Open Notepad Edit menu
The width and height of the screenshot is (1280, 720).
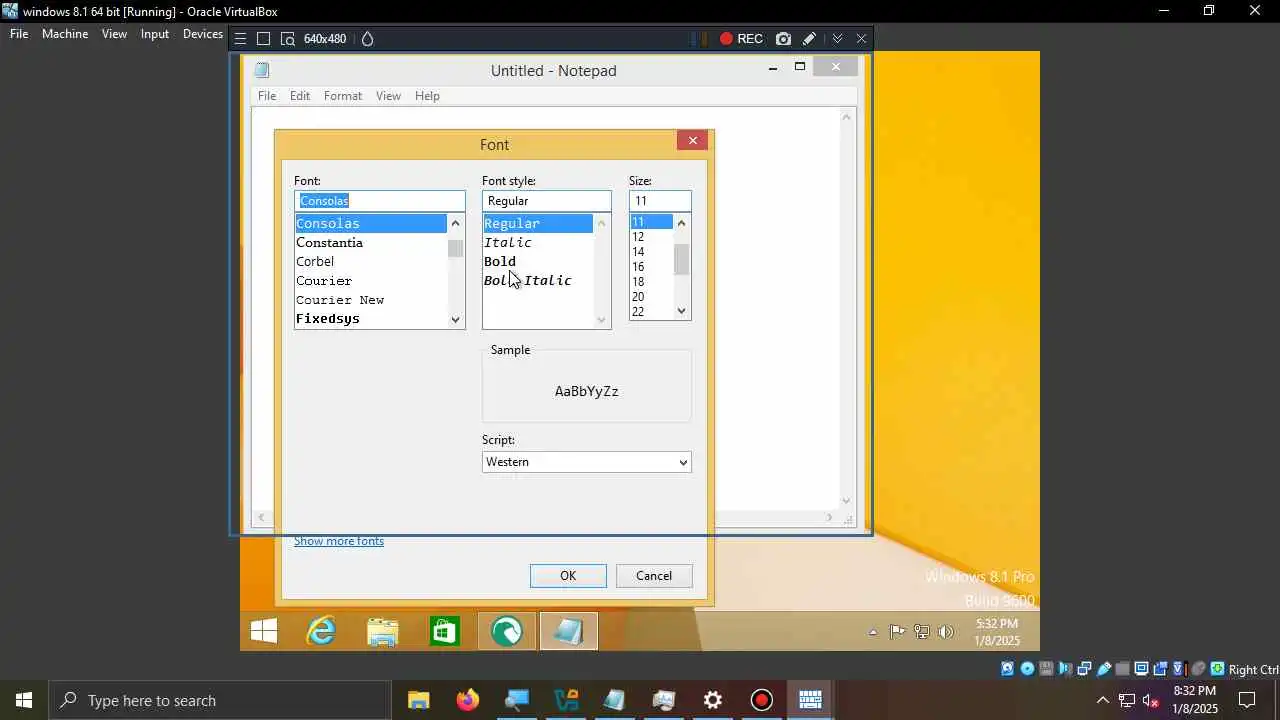pyautogui.click(x=300, y=96)
